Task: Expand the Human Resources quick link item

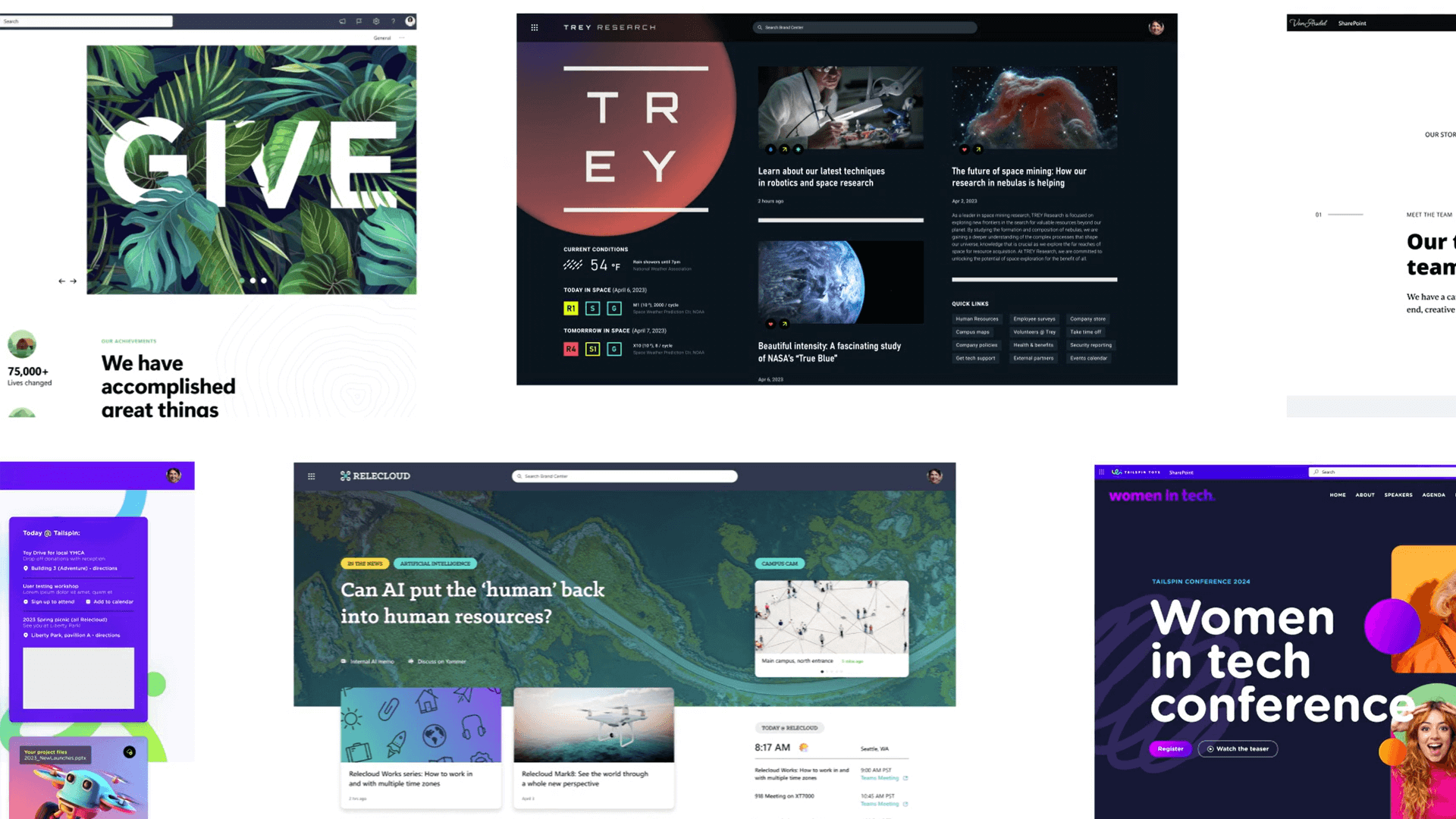Action: click(976, 318)
